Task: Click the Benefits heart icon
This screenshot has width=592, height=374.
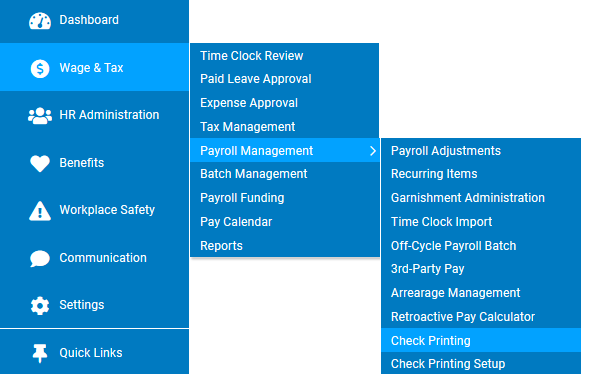Action: pos(40,163)
